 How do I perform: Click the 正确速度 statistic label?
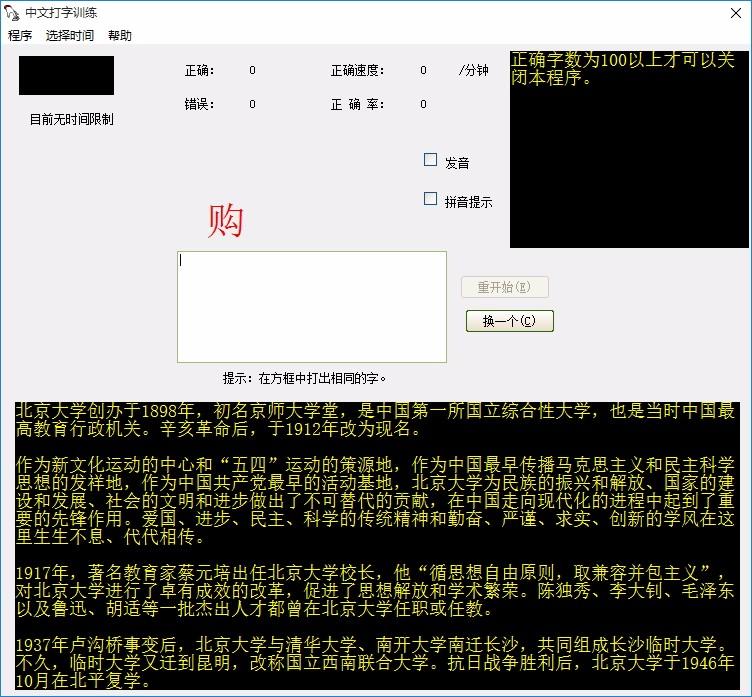click(357, 71)
